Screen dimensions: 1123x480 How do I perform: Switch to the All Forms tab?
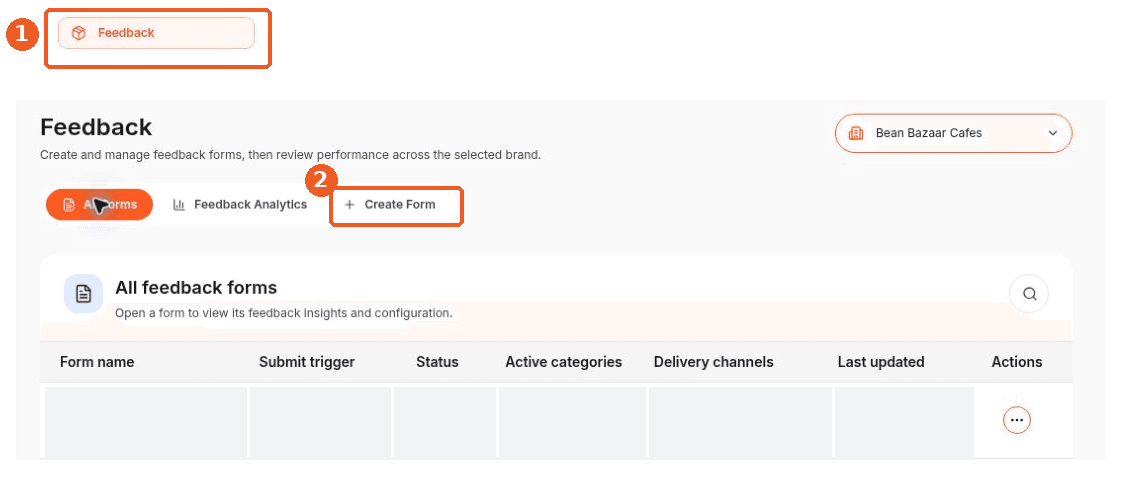click(x=100, y=205)
